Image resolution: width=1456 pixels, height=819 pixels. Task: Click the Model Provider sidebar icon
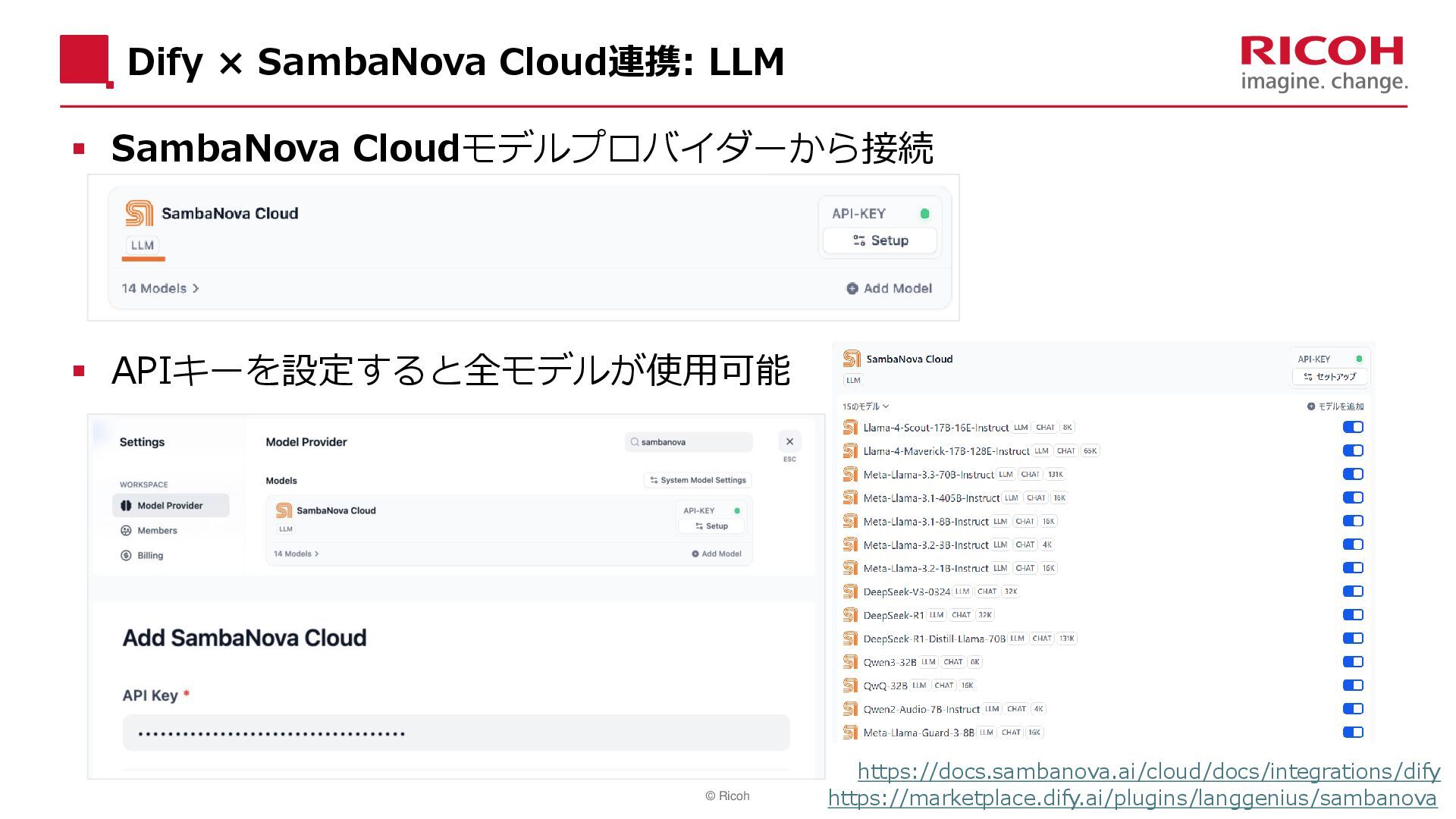point(126,506)
